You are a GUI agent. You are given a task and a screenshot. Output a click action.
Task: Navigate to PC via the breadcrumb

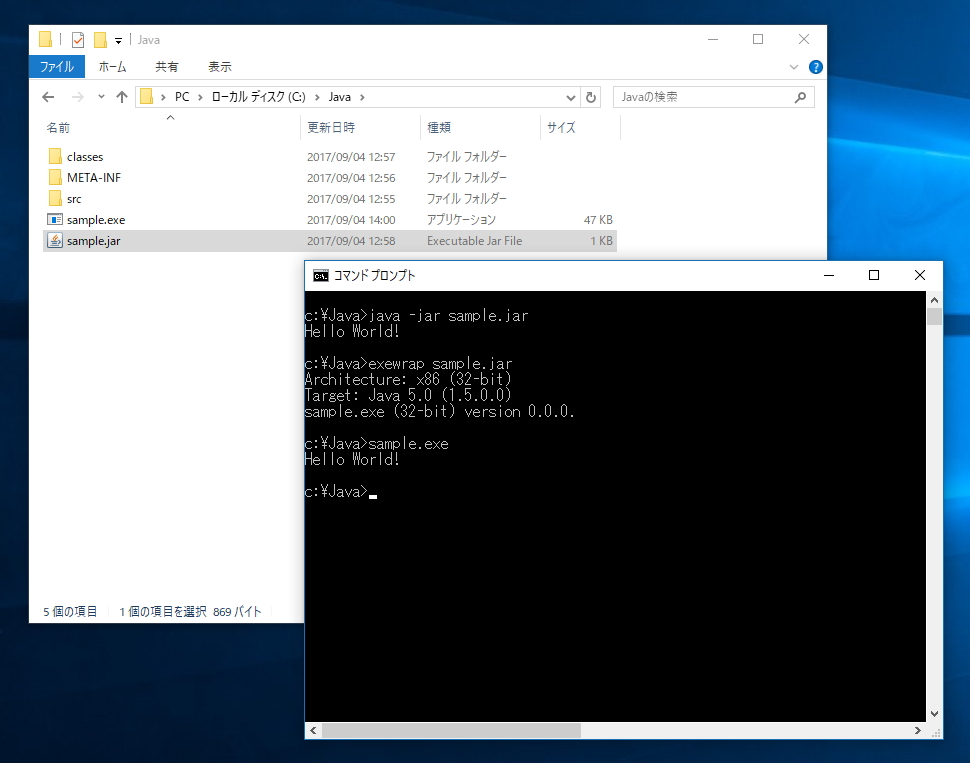182,96
